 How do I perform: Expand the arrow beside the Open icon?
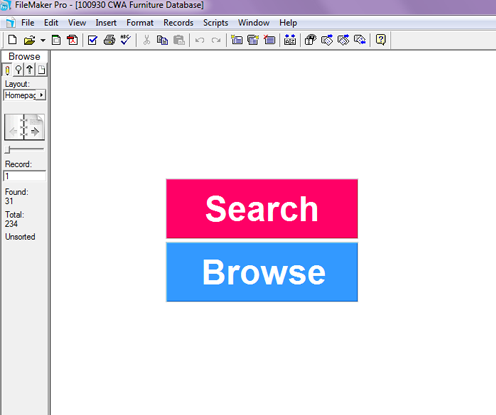(43, 41)
